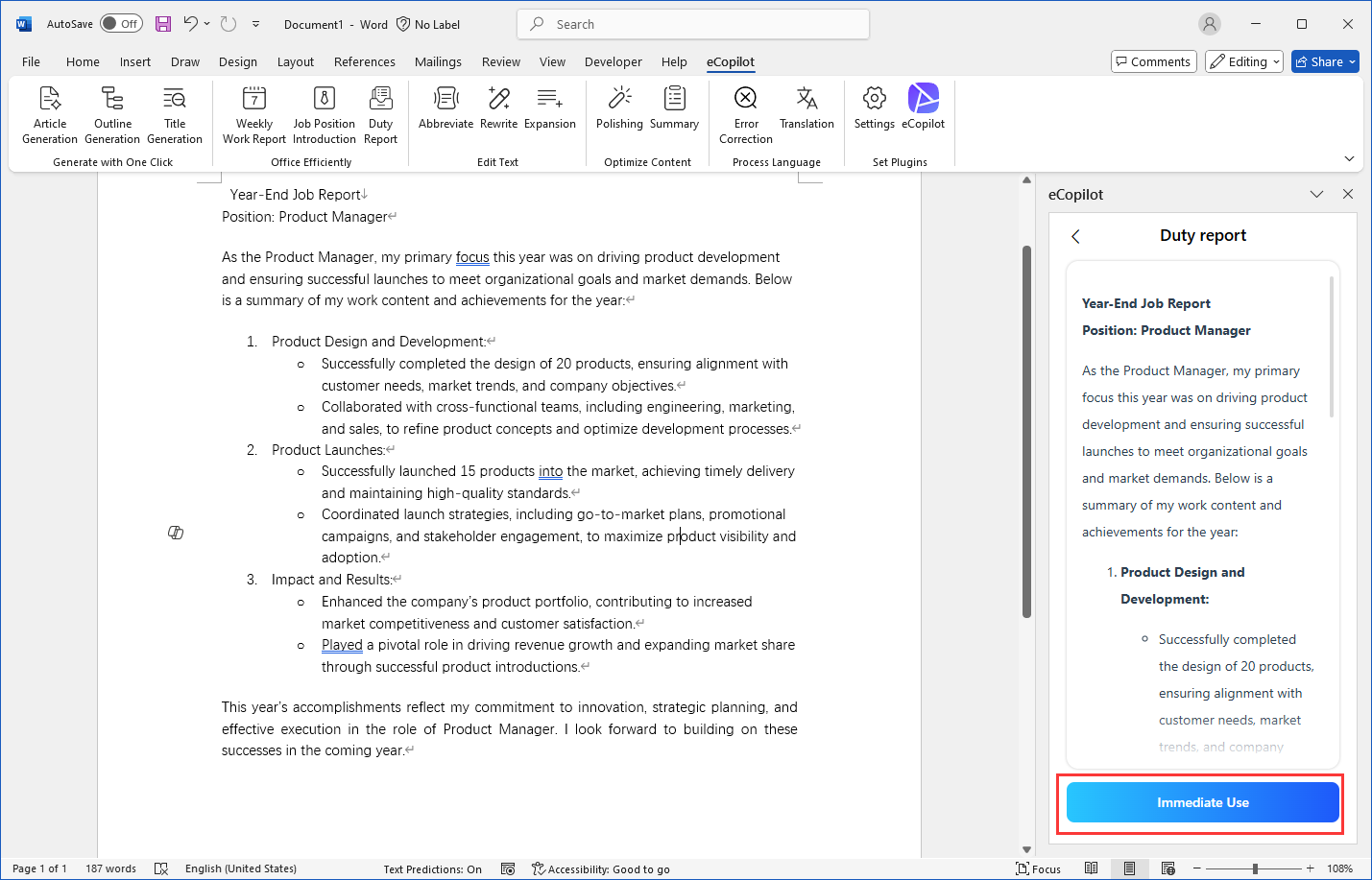This screenshot has width=1372, height=880.
Task: Open the Review tab
Action: [x=500, y=61]
